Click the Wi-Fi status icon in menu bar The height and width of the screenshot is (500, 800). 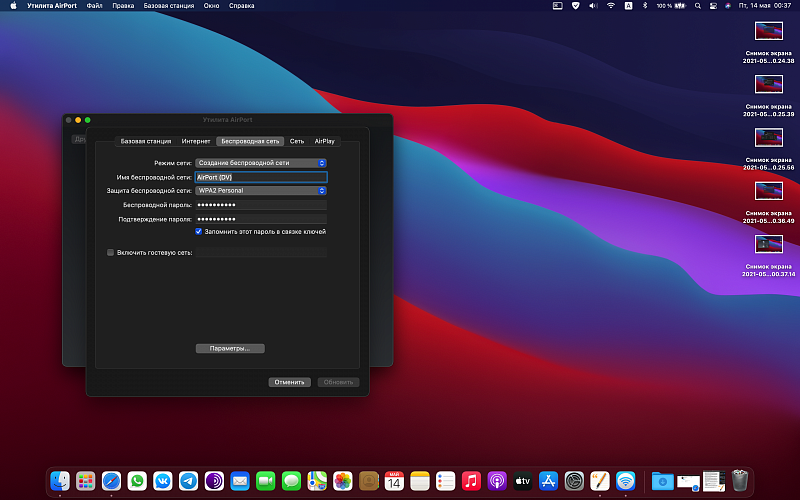[610, 5]
